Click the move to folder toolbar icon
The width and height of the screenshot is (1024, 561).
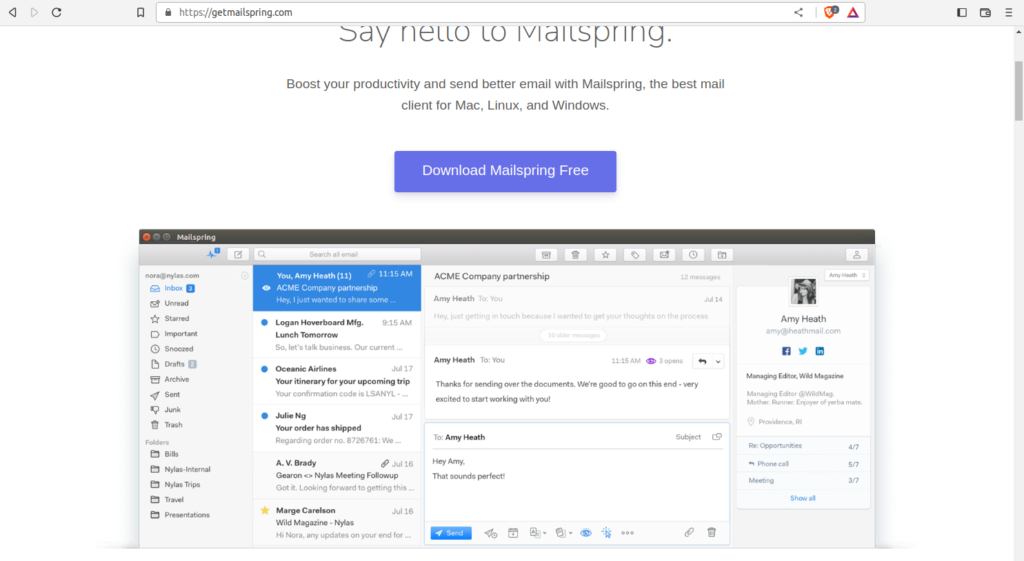[722, 255]
